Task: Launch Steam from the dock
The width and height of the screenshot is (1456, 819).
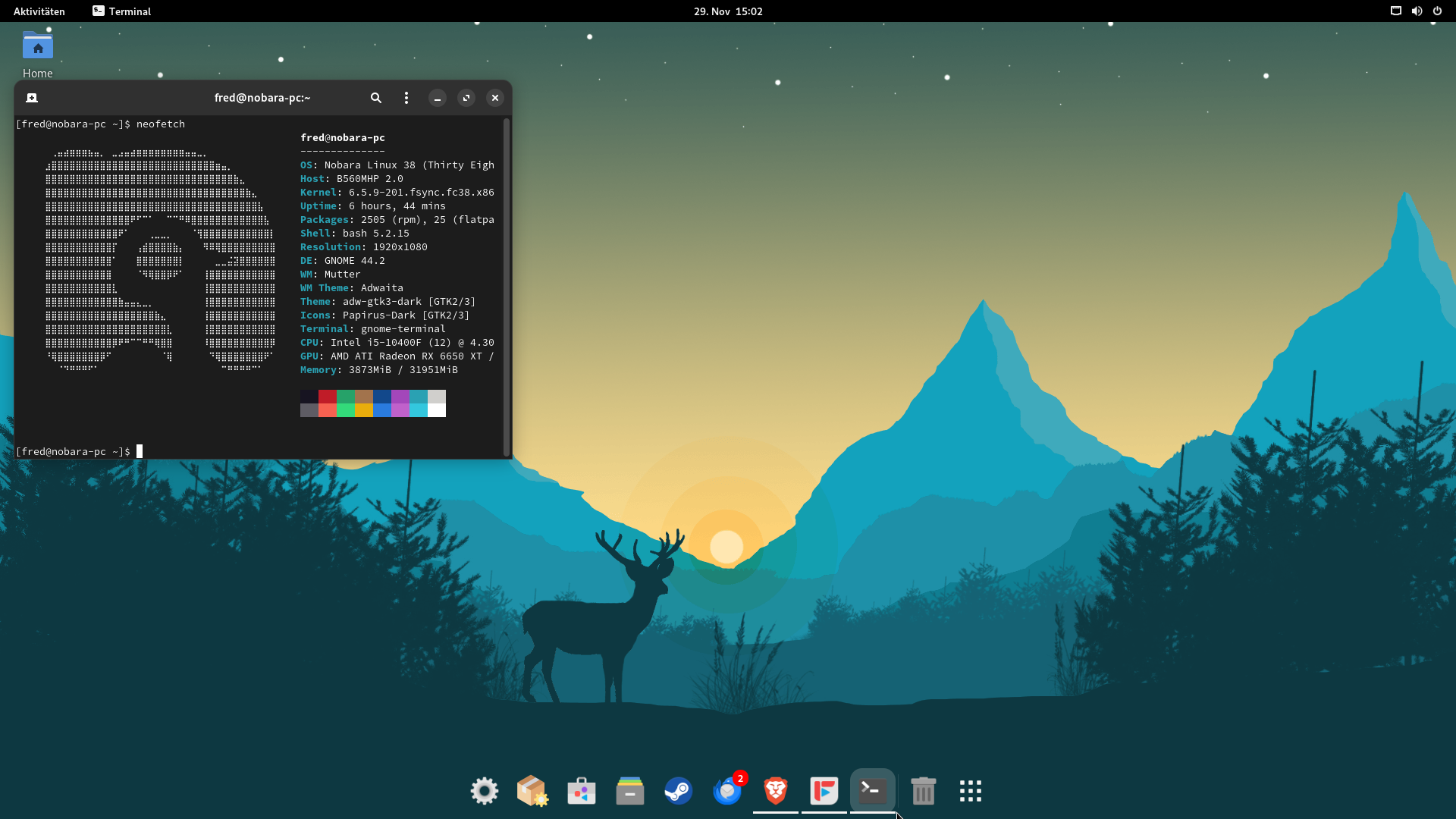Action: pyautogui.click(x=678, y=791)
